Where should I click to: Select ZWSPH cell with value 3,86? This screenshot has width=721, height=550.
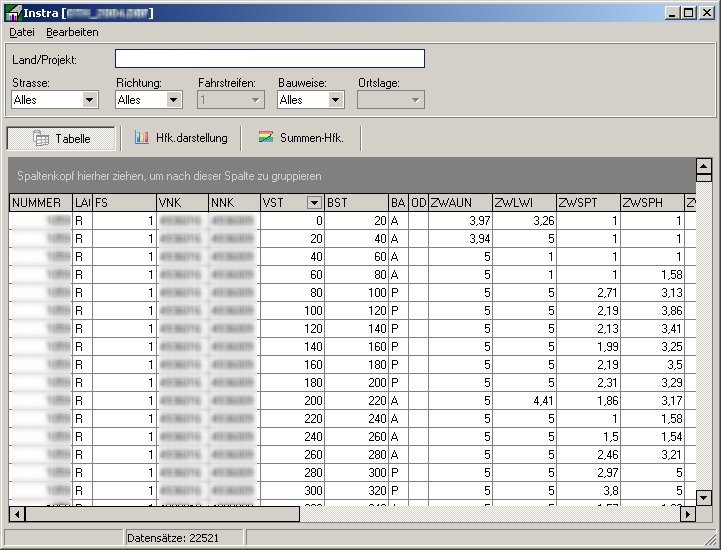[652, 310]
